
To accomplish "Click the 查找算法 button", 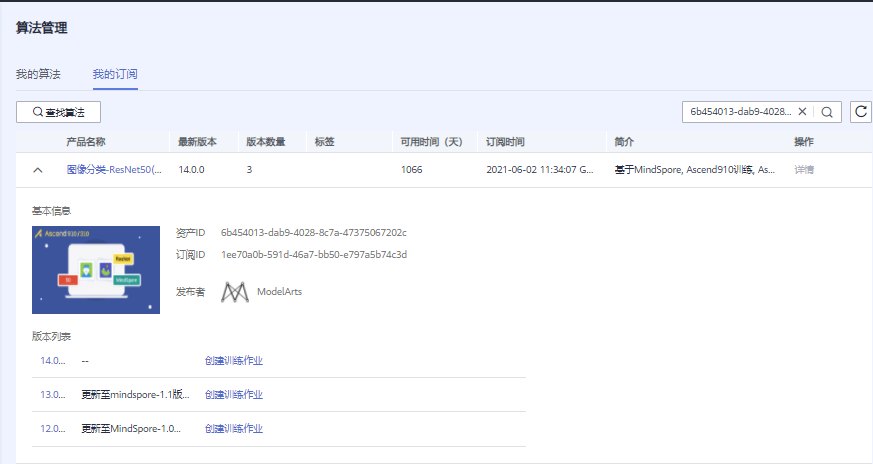I will tap(59, 112).
